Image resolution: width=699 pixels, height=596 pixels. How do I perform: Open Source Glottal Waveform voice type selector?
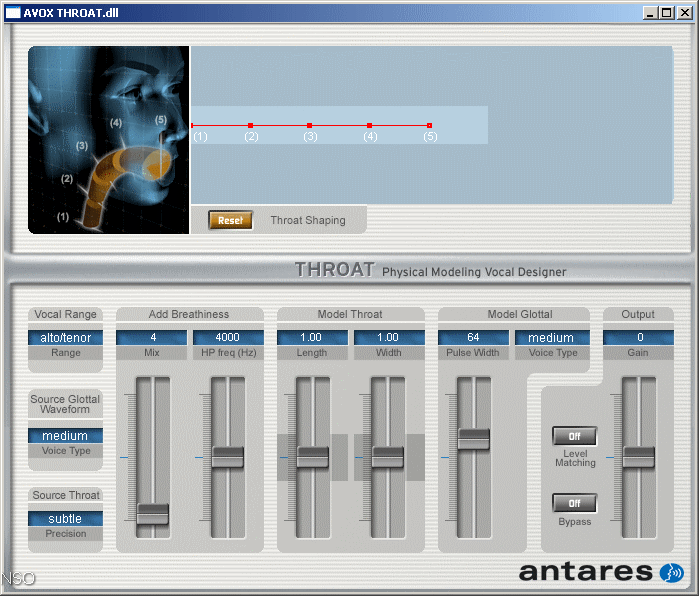pos(66,436)
